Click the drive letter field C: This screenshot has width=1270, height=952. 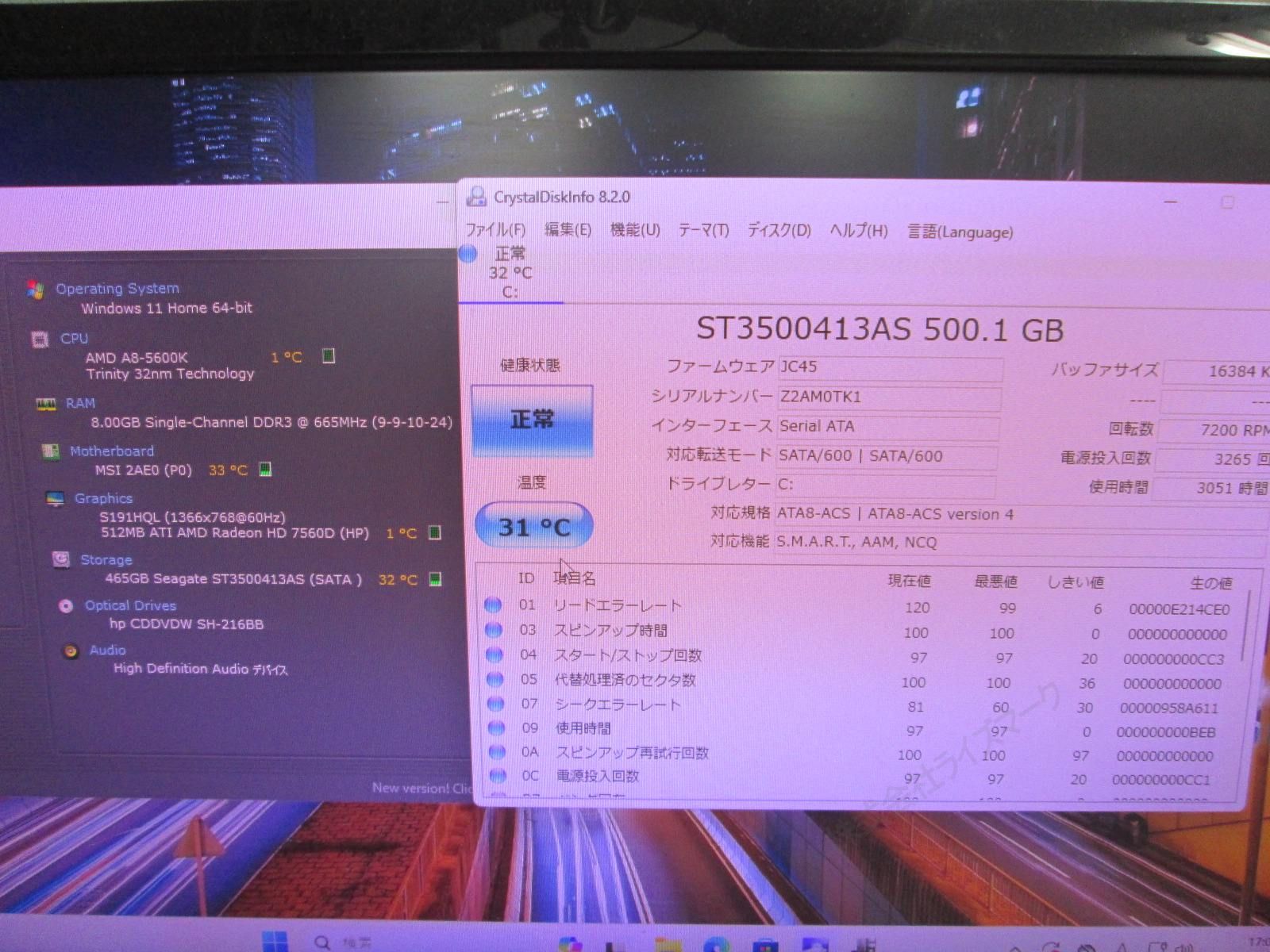[885, 485]
